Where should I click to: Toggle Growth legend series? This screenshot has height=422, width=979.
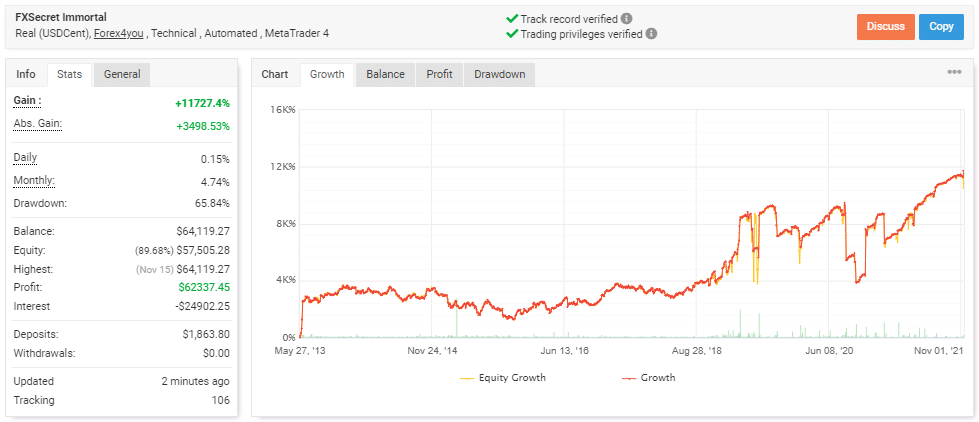[x=648, y=378]
